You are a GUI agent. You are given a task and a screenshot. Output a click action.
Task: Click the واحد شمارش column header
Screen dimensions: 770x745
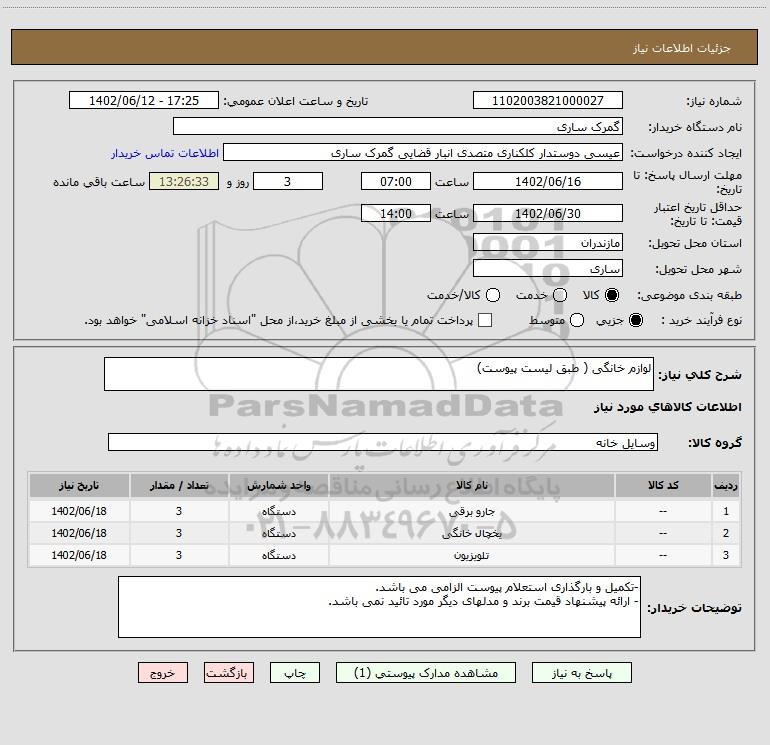(x=278, y=485)
